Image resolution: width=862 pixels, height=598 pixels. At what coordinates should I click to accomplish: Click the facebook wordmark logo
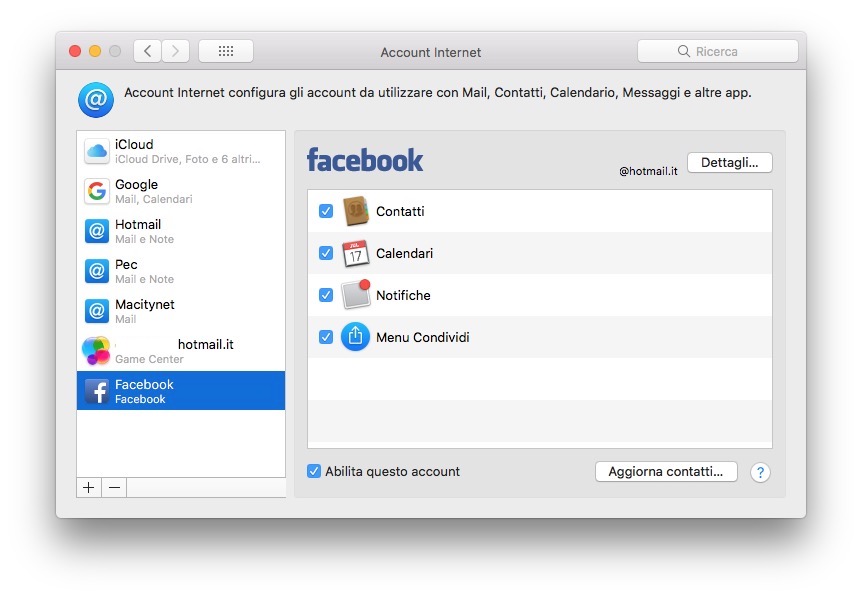pos(365,160)
